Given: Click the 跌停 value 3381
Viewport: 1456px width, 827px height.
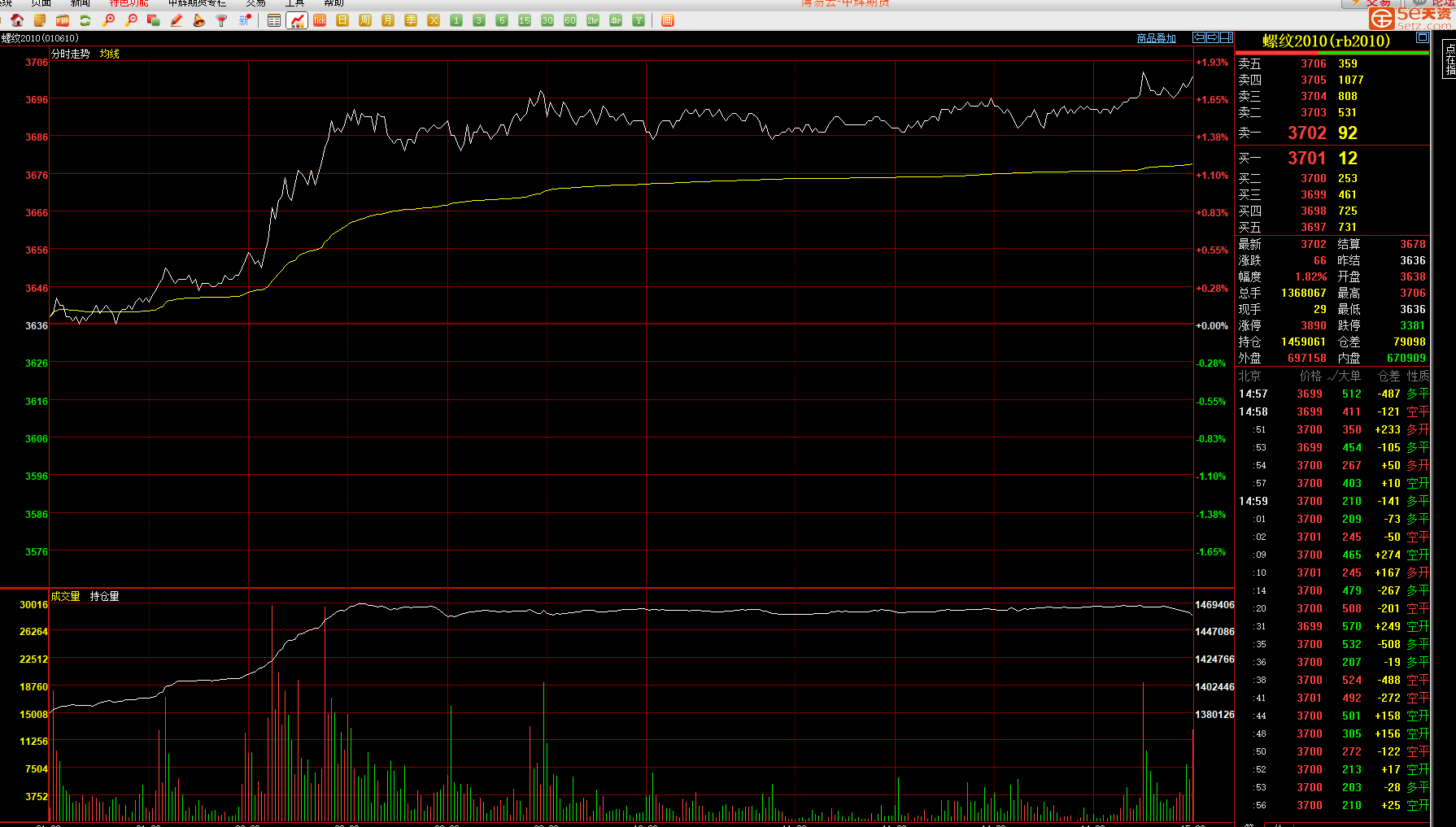Looking at the screenshot, I should pos(1413,325).
